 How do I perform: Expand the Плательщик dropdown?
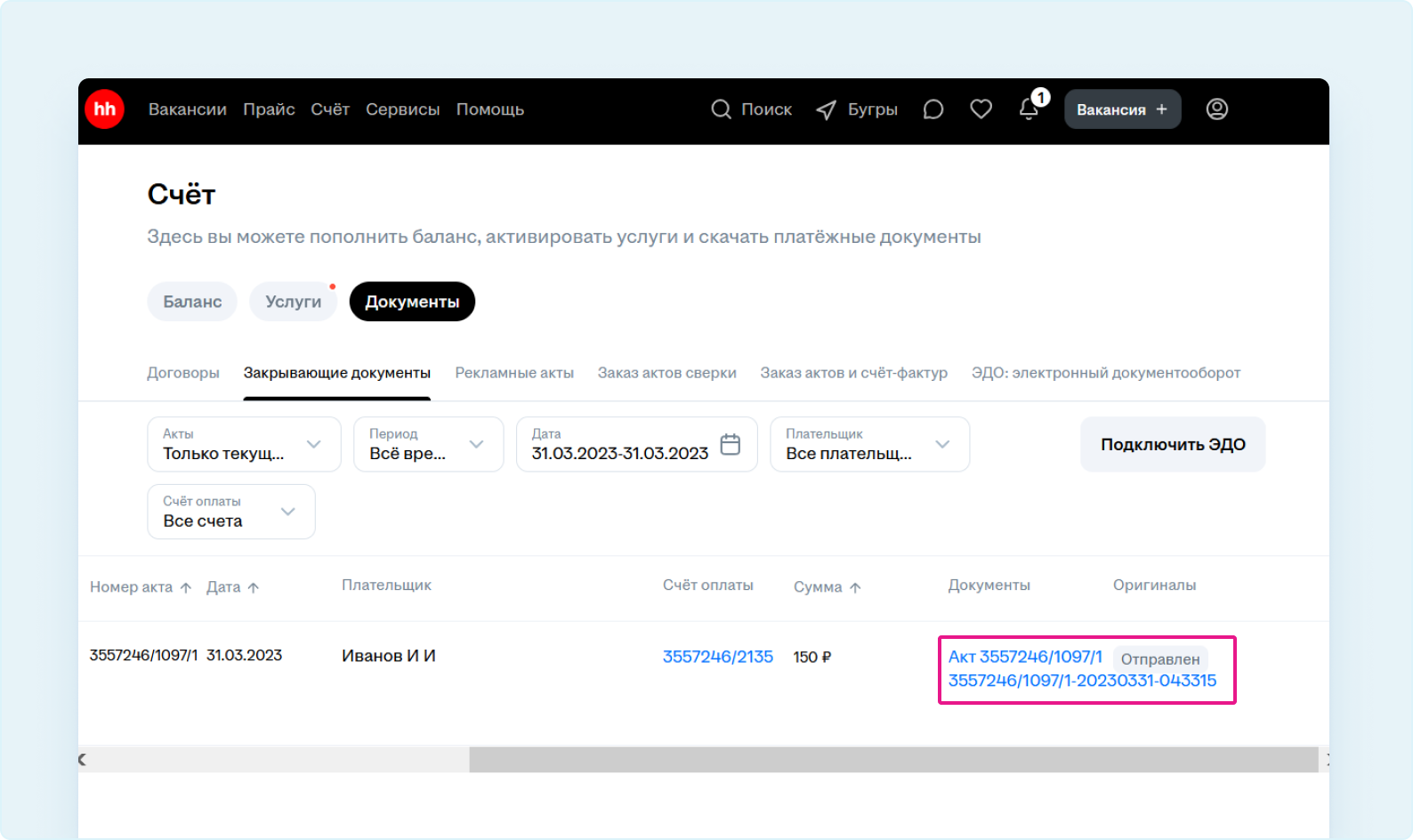pos(869,444)
